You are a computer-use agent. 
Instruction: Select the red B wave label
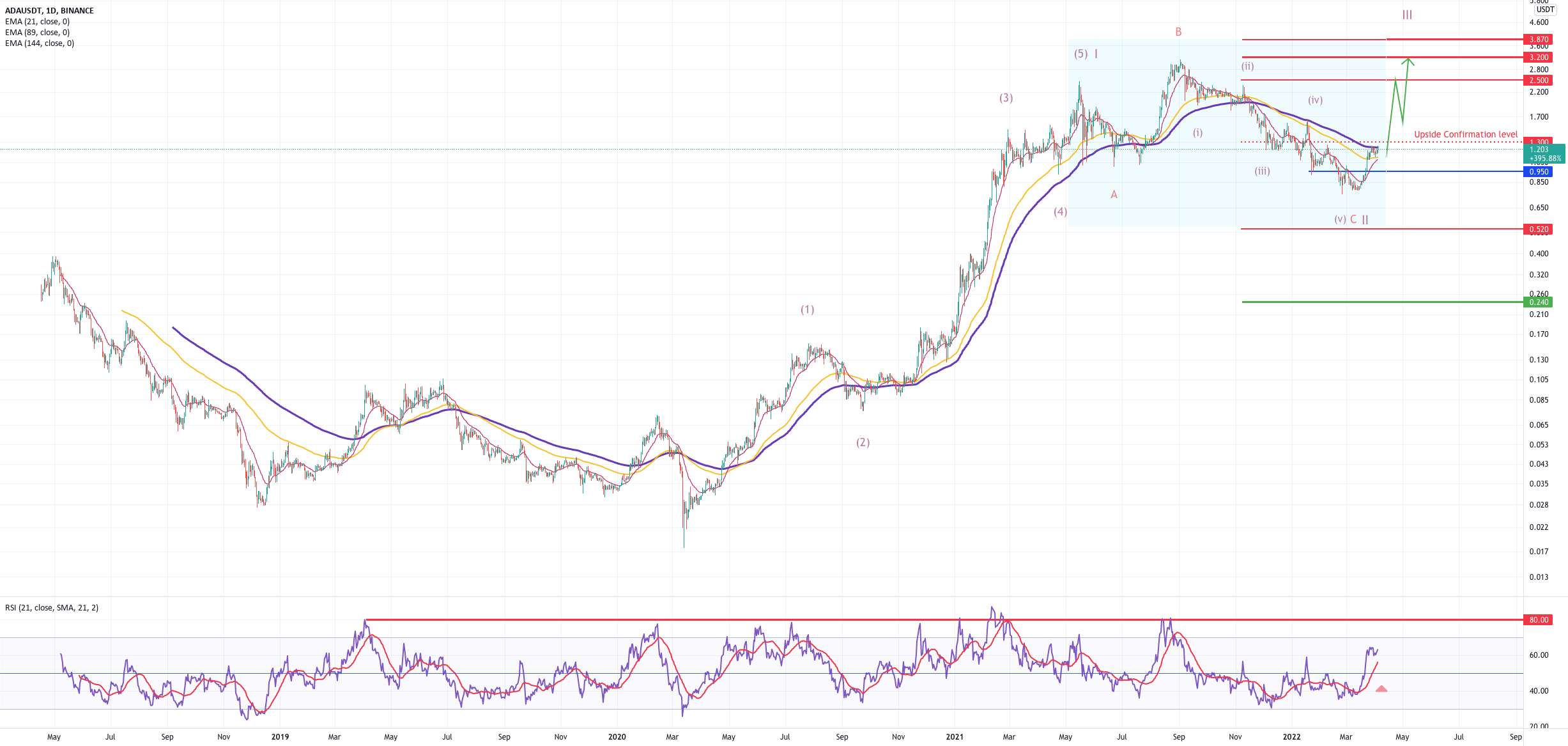[x=1179, y=32]
